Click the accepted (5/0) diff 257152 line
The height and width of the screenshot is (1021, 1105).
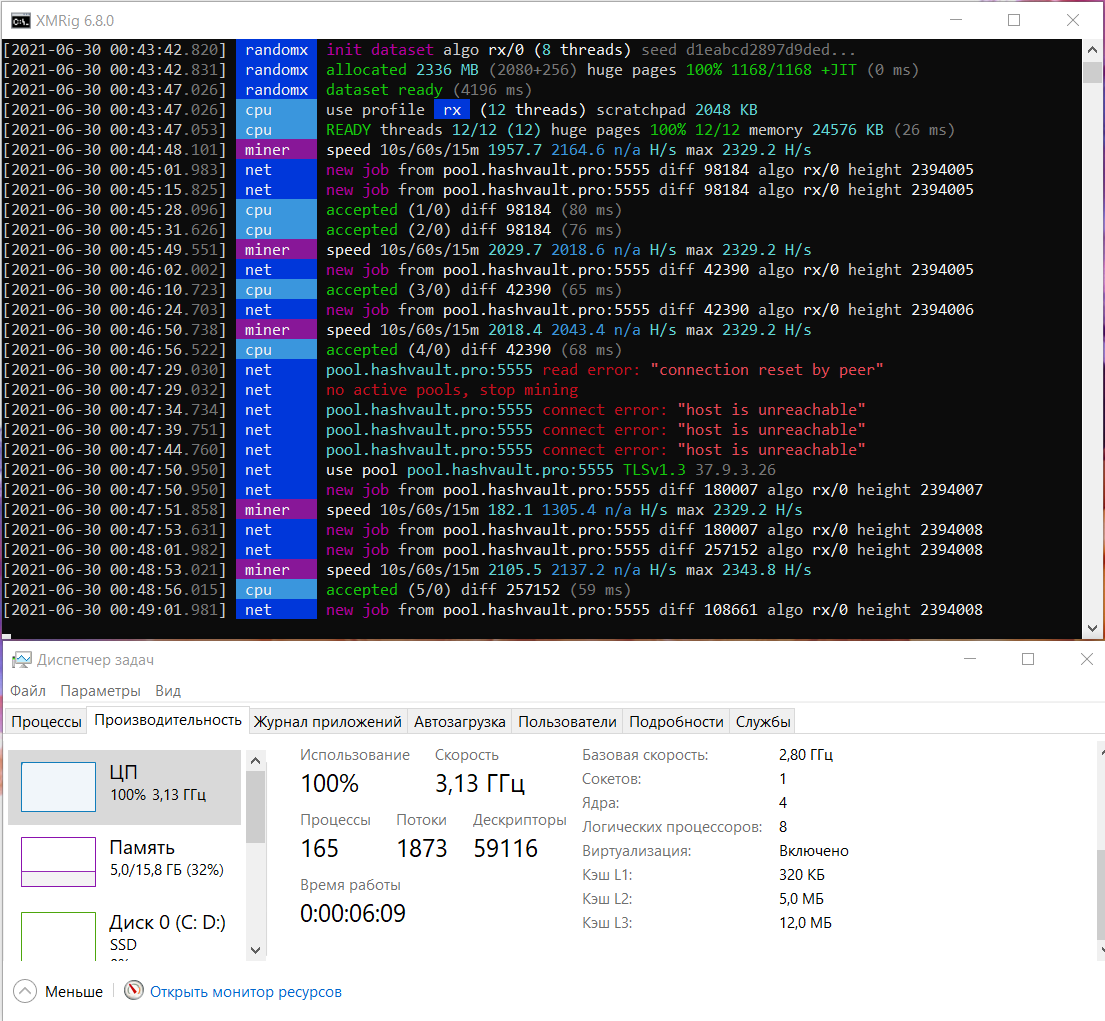(478, 590)
